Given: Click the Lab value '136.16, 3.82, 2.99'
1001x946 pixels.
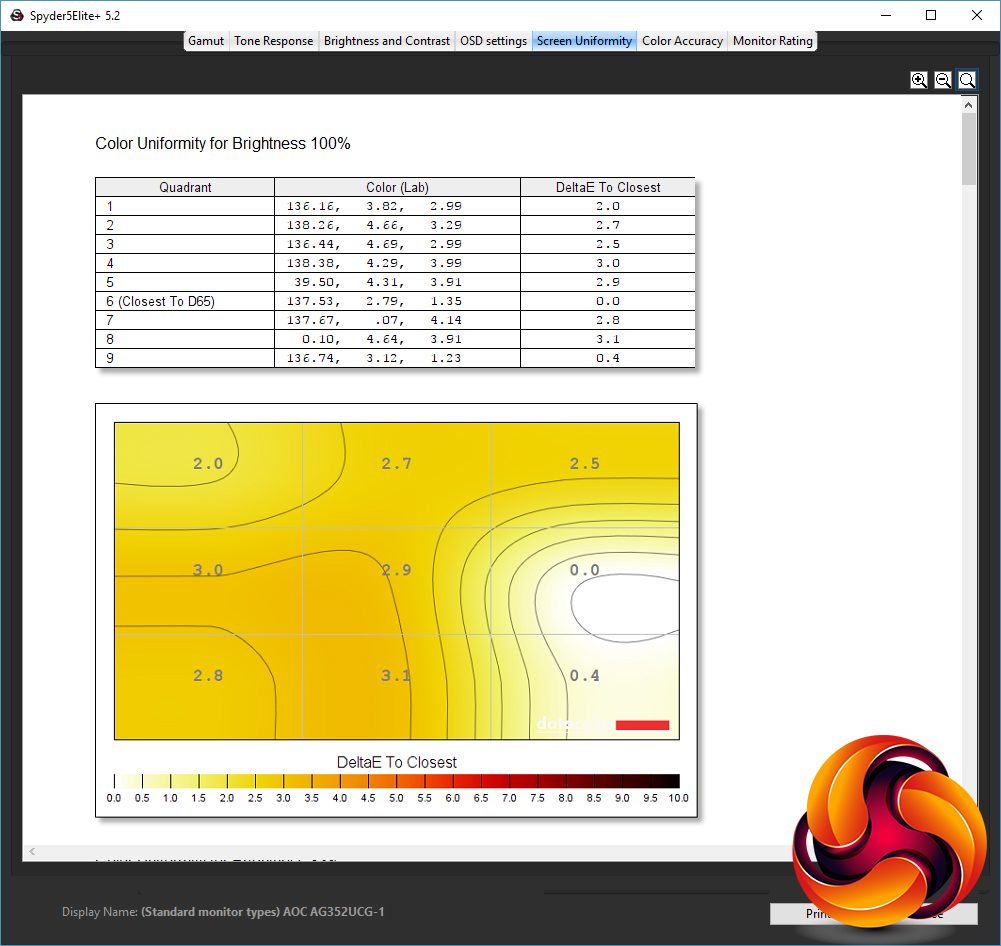Looking at the screenshot, I should coord(374,206).
